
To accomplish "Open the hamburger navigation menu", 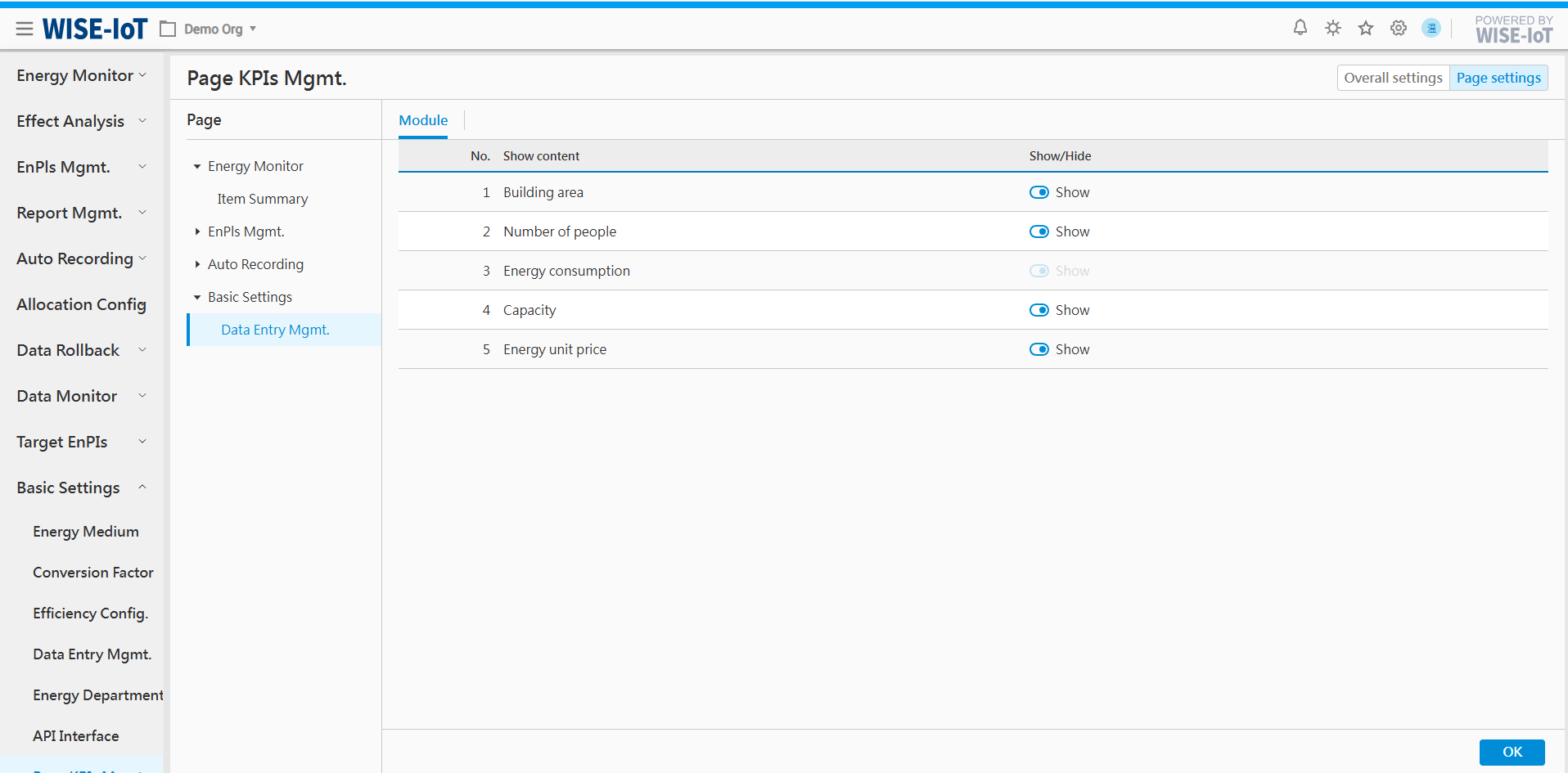I will [x=25, y=29].
